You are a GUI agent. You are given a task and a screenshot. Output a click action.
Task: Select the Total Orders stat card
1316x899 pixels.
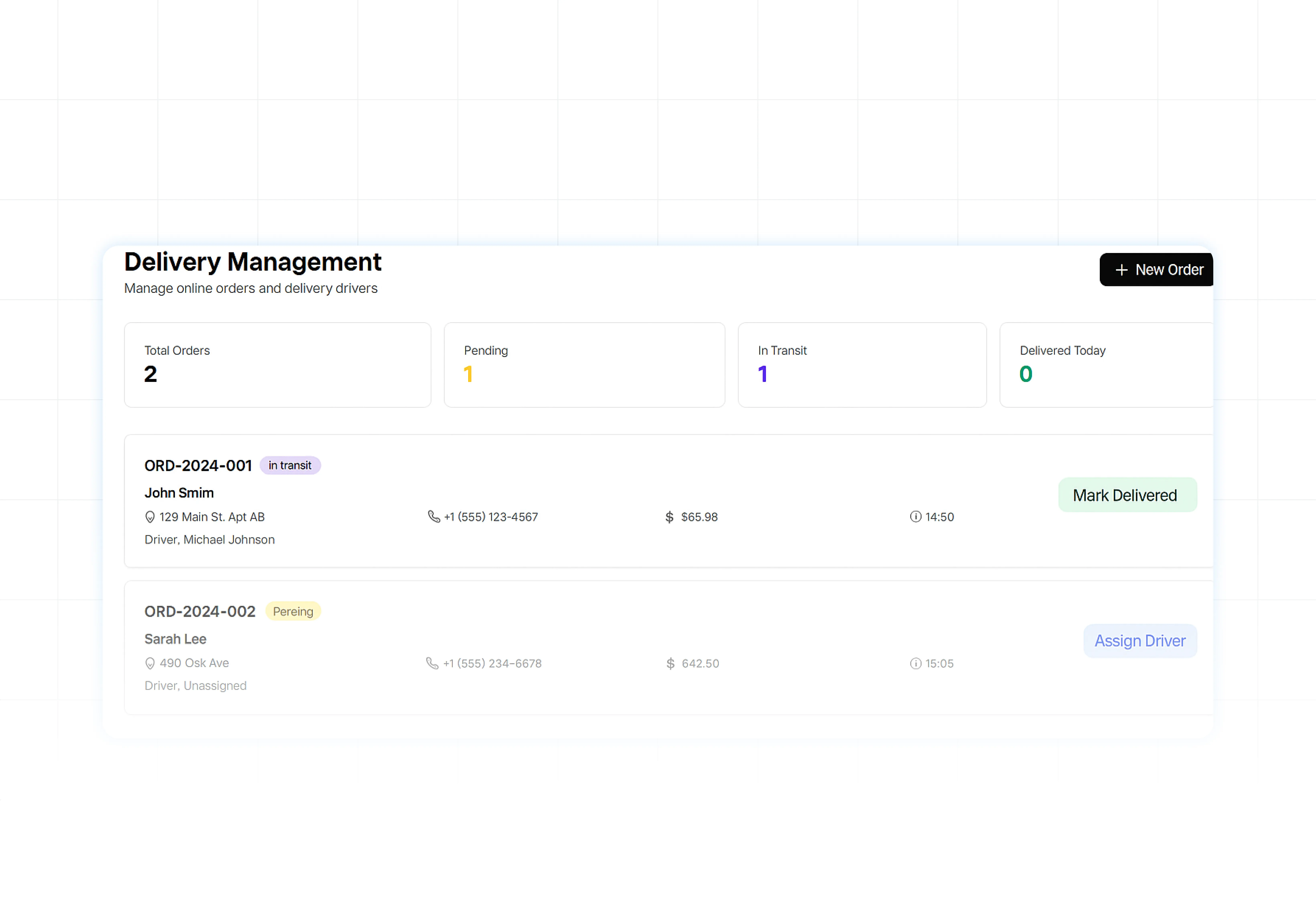(277, 365)
